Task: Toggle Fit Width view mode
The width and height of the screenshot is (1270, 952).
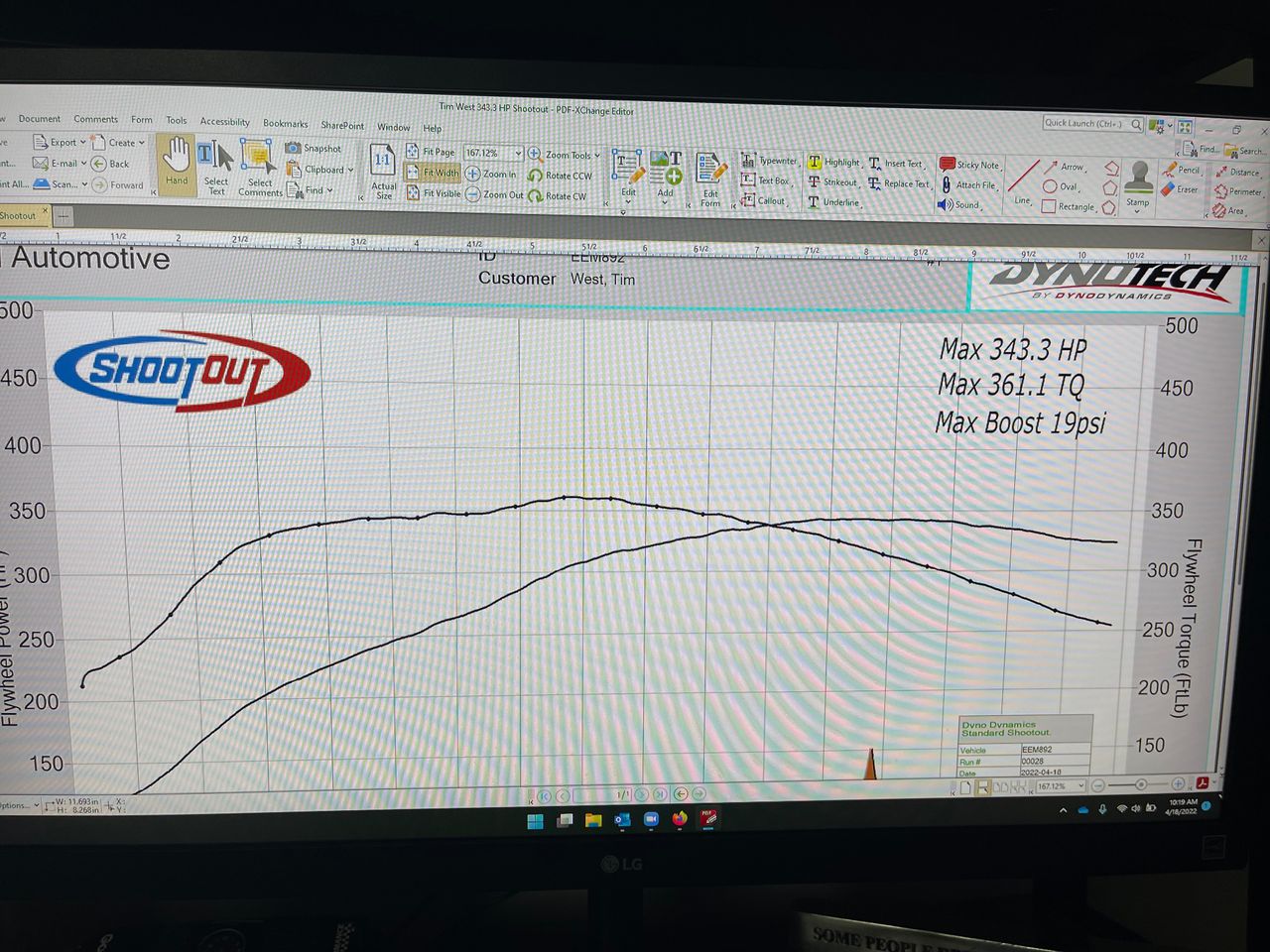Action: coord(434,173)
